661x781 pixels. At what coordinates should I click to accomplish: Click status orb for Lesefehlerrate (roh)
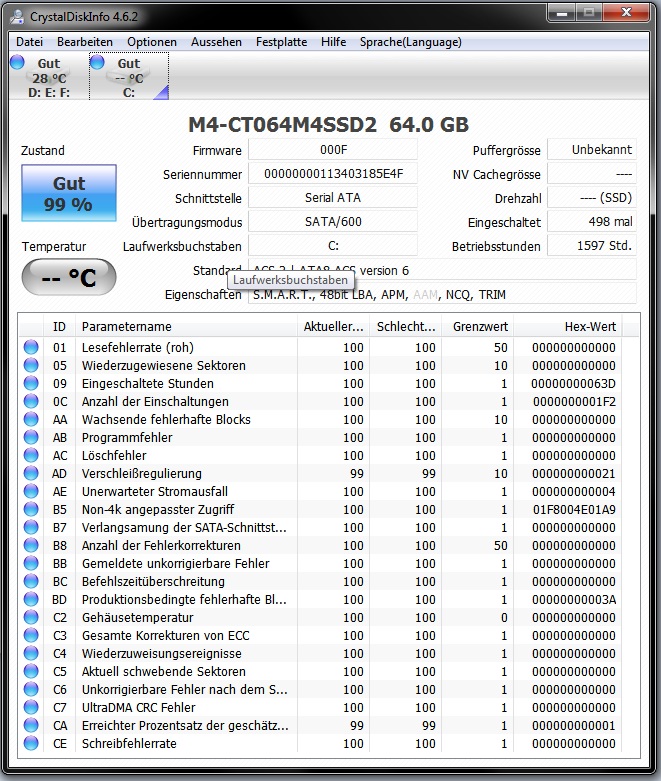(x=31, y=347)
